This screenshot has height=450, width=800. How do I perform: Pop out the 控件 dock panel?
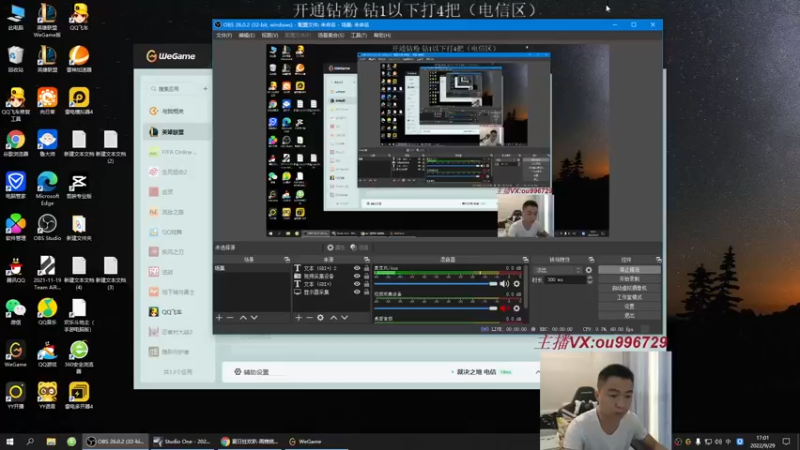pos(658,260)
